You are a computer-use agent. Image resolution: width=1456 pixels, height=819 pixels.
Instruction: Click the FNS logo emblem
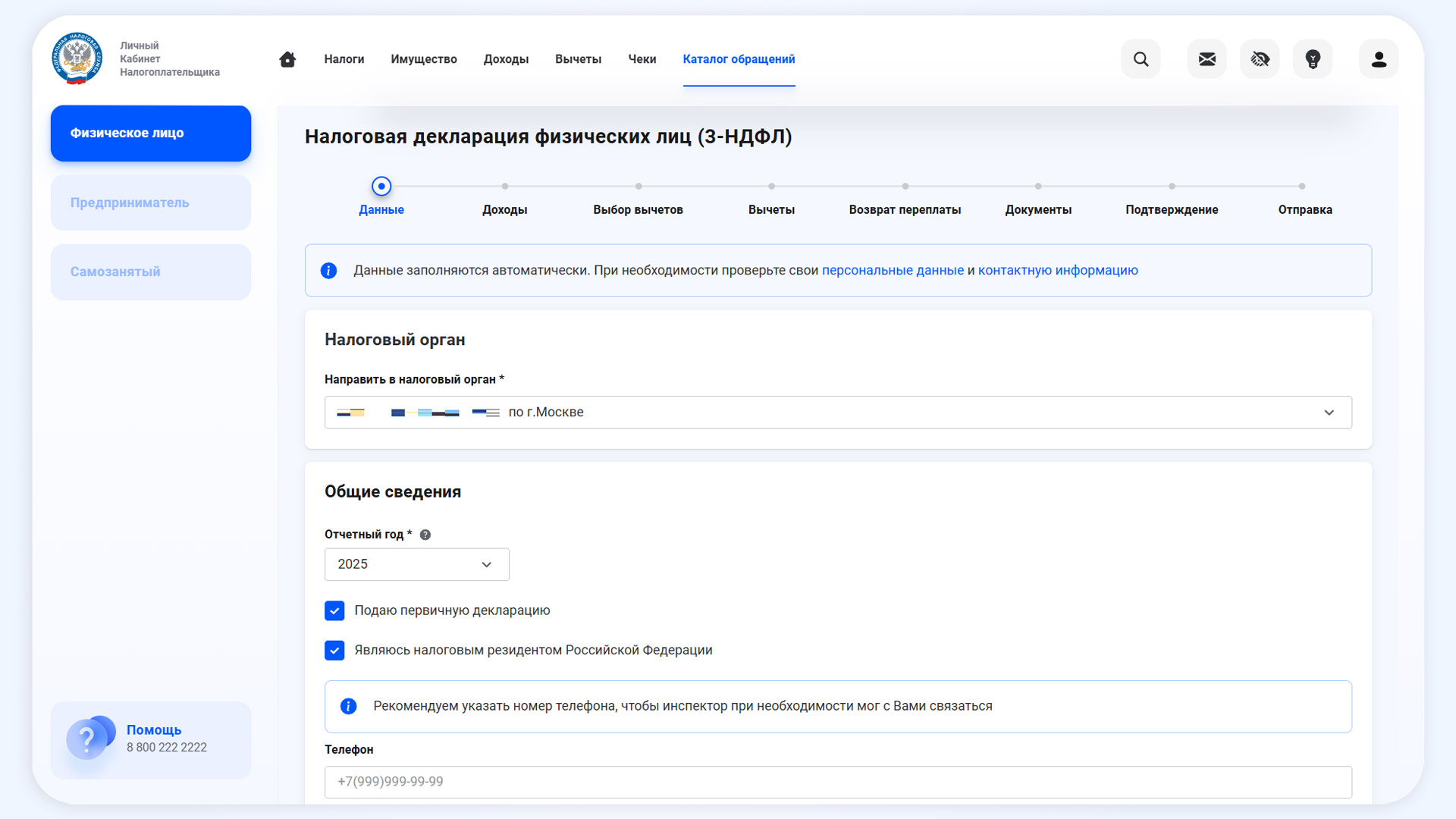pyautogui.click(x=77, y=58)
